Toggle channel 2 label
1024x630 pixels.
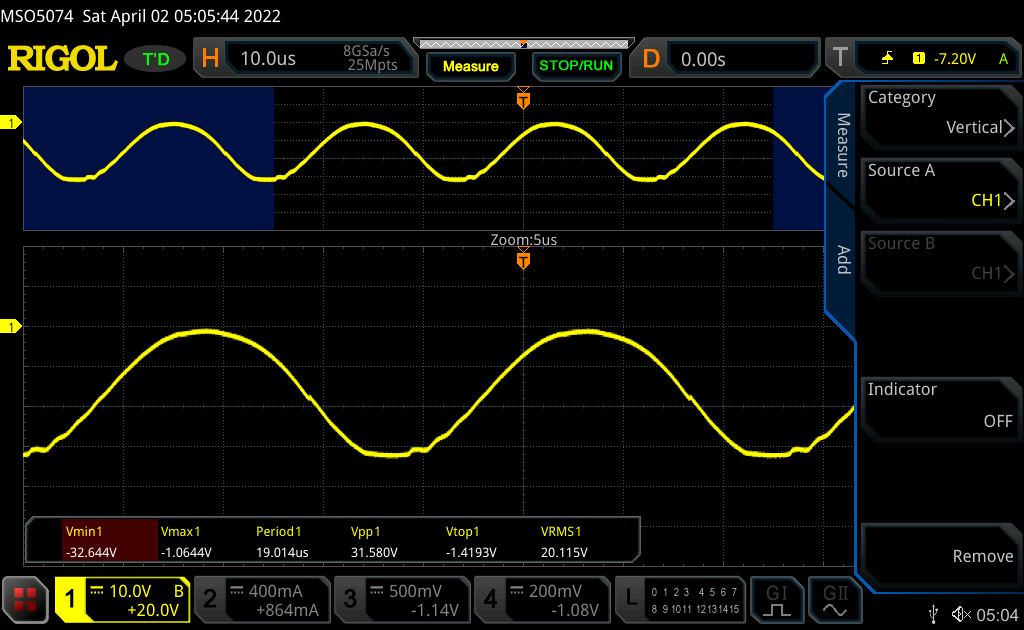coord(210,599)
